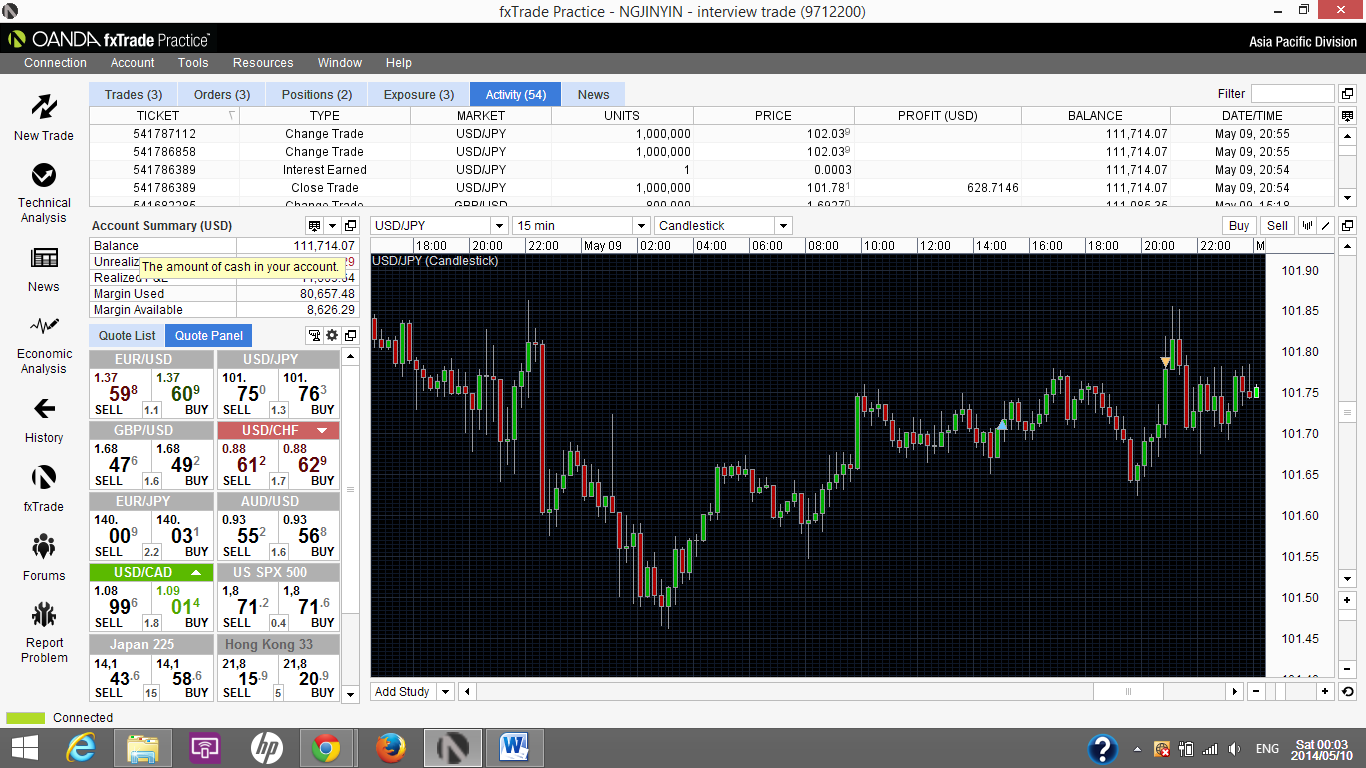The width and height of the screenshot is (1366, 768).
Task: Click the Account Summary export table icon
Action: click(314, 226)
